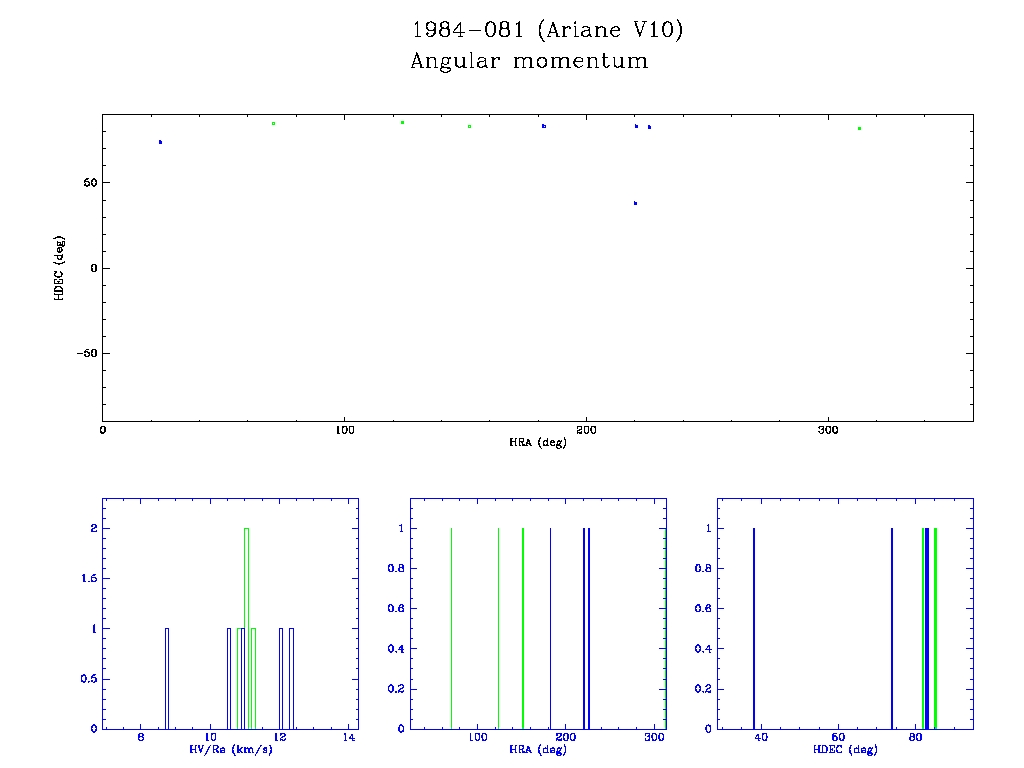Click the rightmost blue point in the scatter plot
1024x768 pixels.
[649, 127]
